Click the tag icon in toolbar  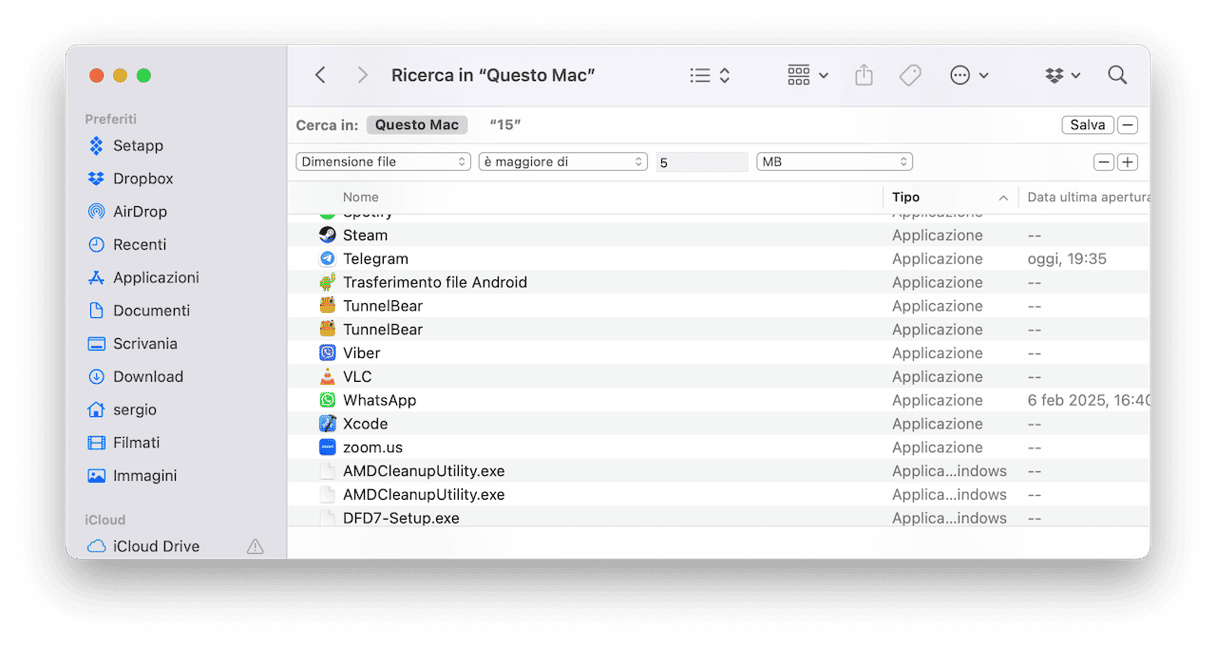click(910, 75)
